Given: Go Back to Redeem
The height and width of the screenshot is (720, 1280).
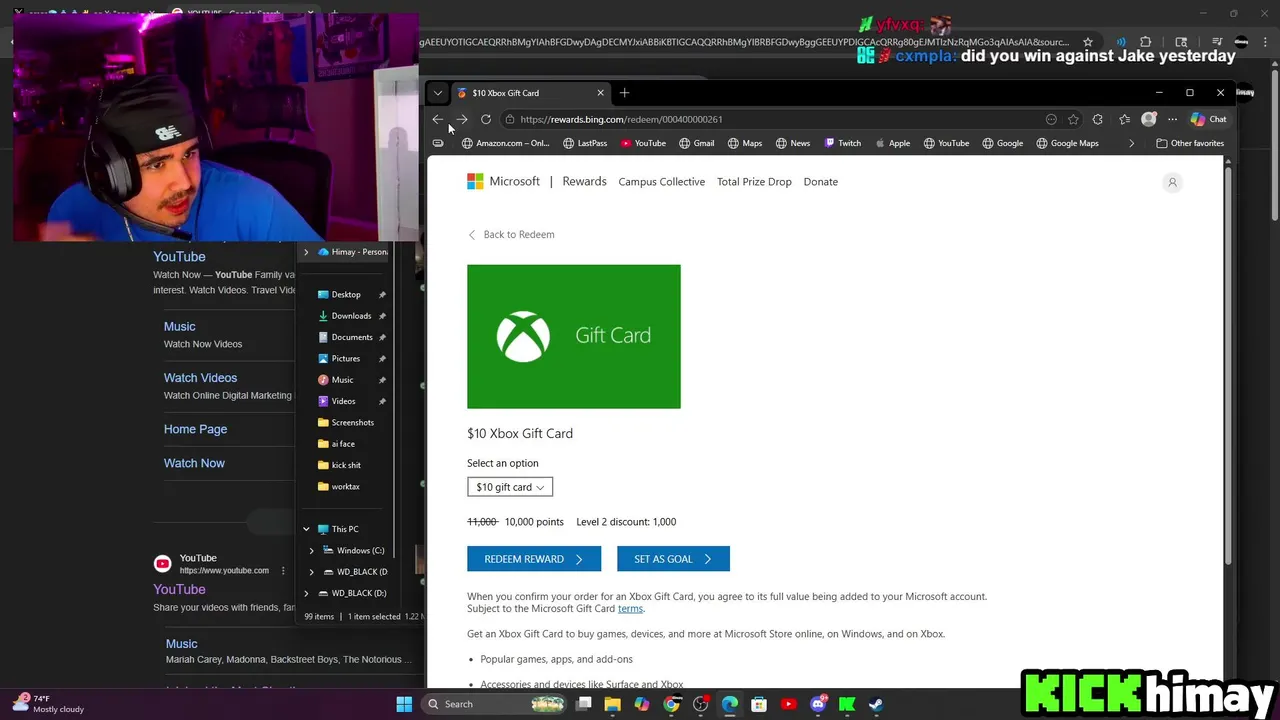Looking at the screenshot, I should click(511, 234).
